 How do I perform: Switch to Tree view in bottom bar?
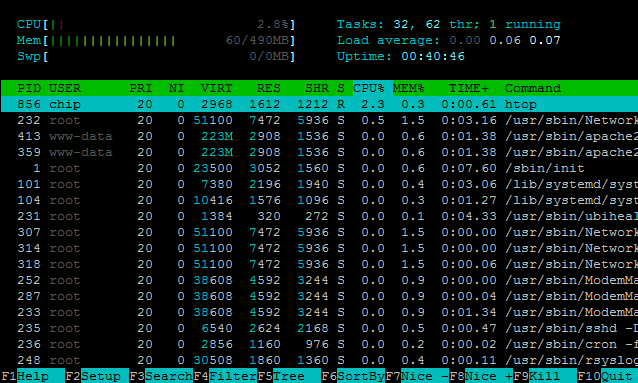click(297, 376)
